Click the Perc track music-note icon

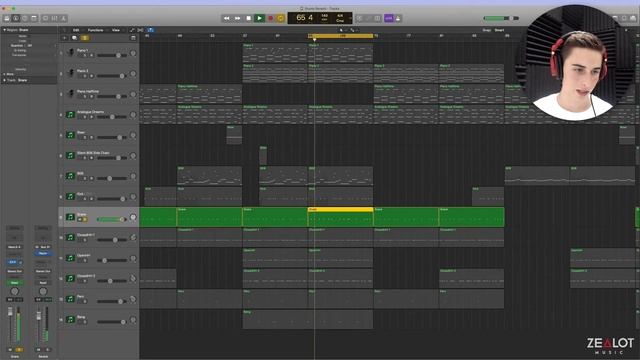point(71,299)
